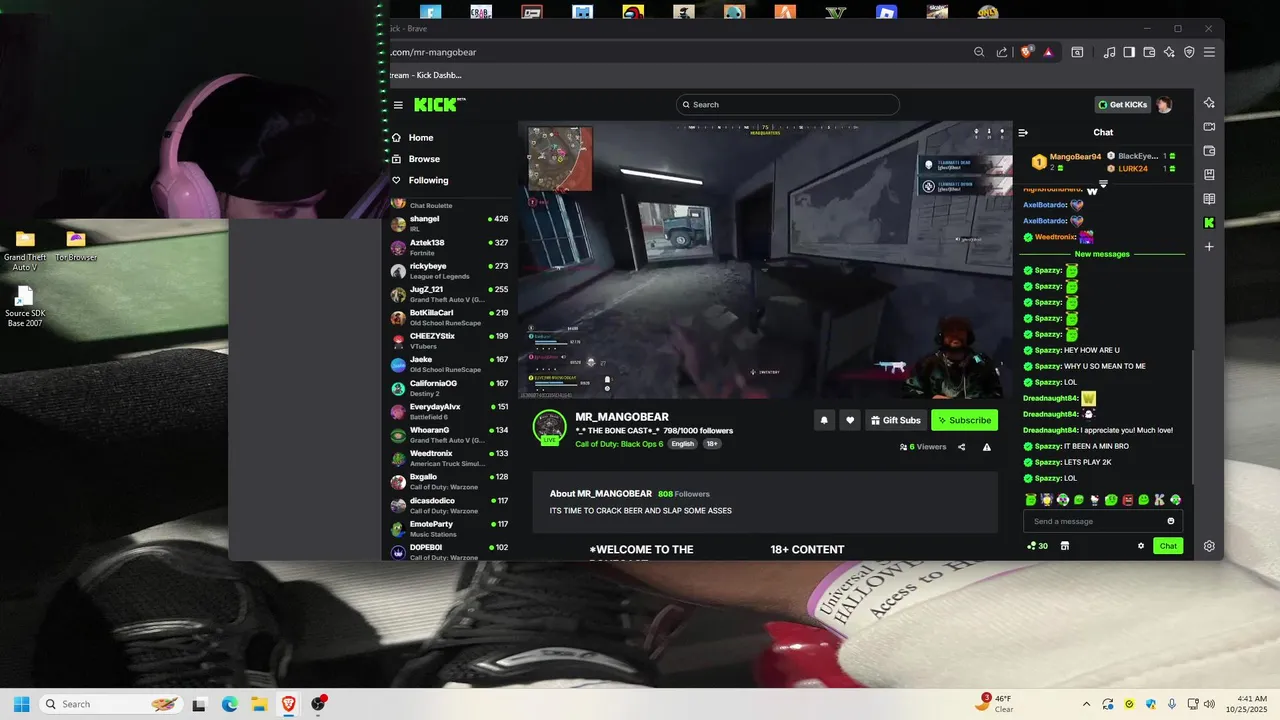Screen dimensions: 1280x720
Task: Open the Tor Browser desktop shortcut
Action: (x=76, y=246)
